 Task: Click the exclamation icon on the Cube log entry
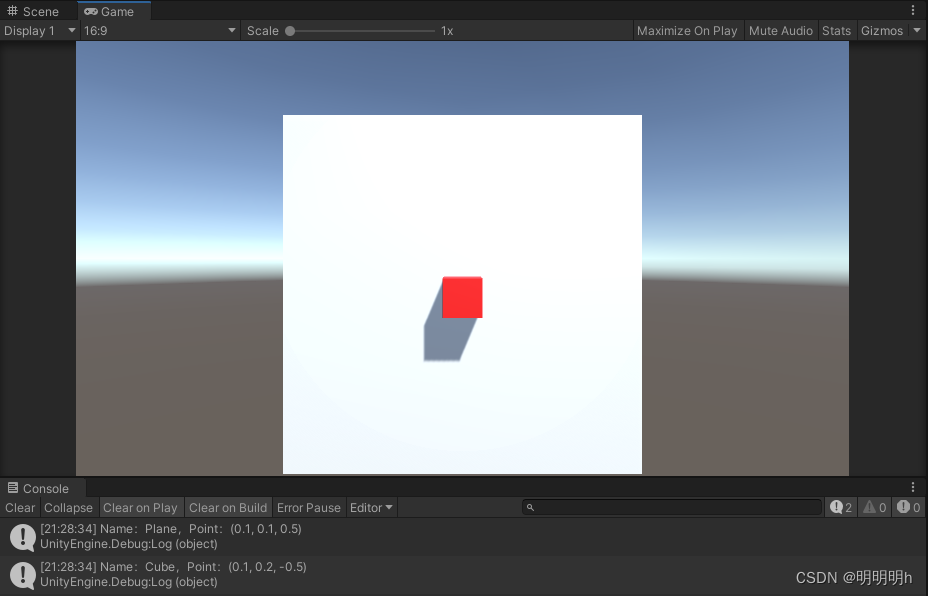22,574
